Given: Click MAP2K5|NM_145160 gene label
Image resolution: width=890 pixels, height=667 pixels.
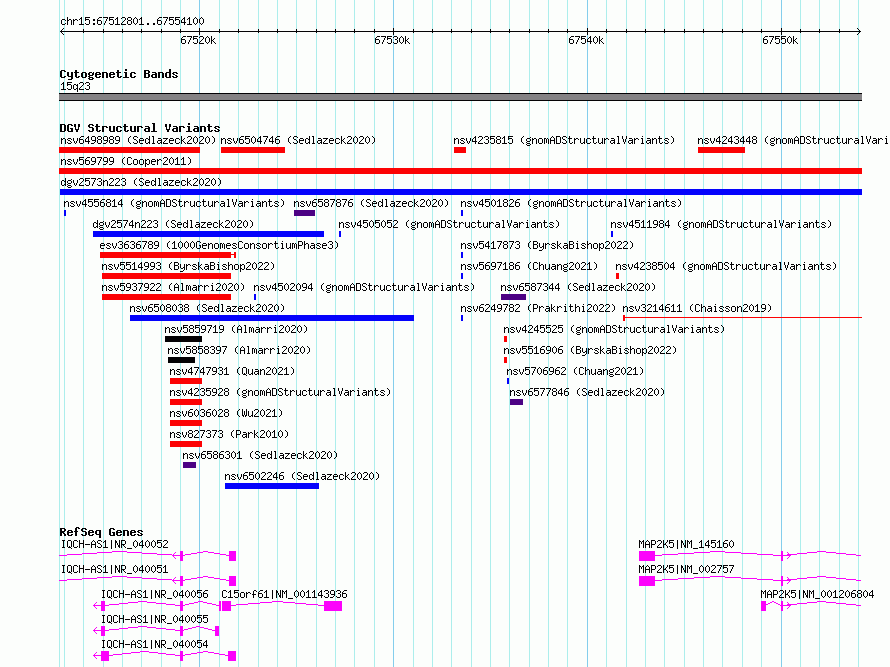Looking at the screenshot, I should [x=686, y=544].
